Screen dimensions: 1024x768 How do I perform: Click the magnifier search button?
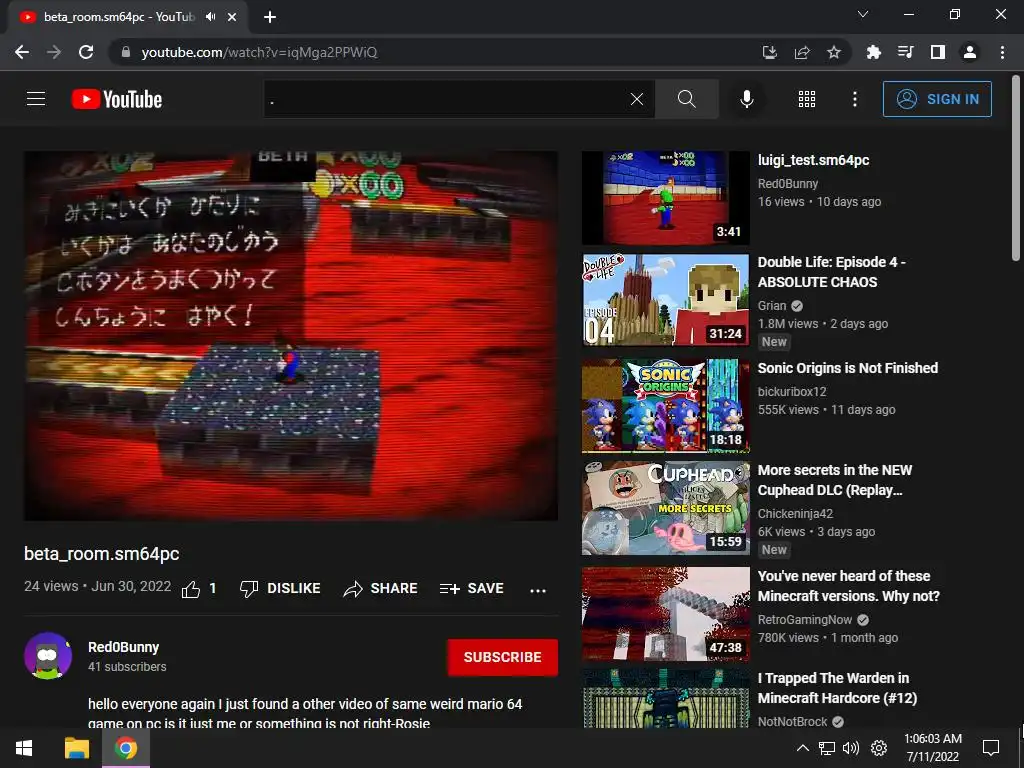tap(686, 99)
